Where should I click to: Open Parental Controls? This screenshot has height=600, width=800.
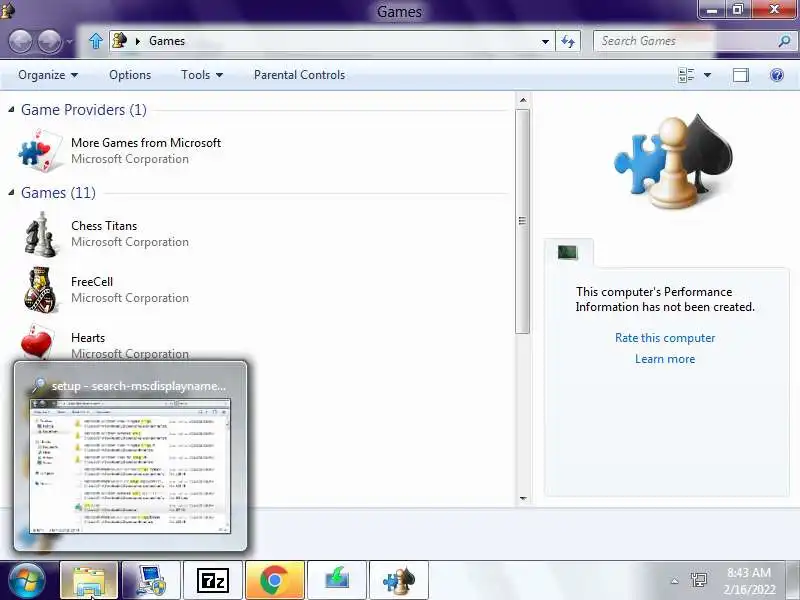[299, 75]
